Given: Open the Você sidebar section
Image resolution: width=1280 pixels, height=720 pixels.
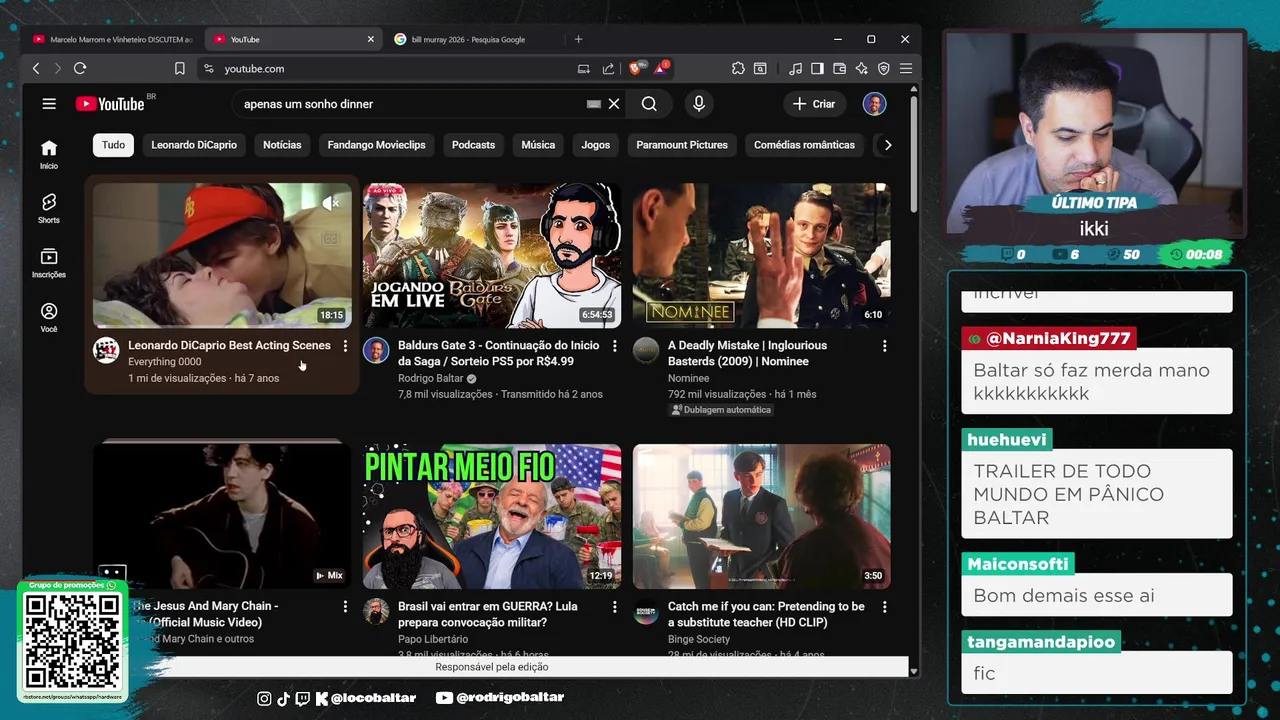Looking at the screenshot, I should tap(49, 317).
